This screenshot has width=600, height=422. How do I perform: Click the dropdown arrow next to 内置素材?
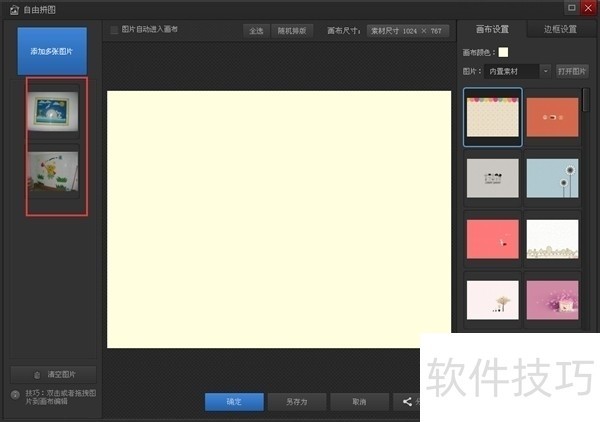click(545, 71)
